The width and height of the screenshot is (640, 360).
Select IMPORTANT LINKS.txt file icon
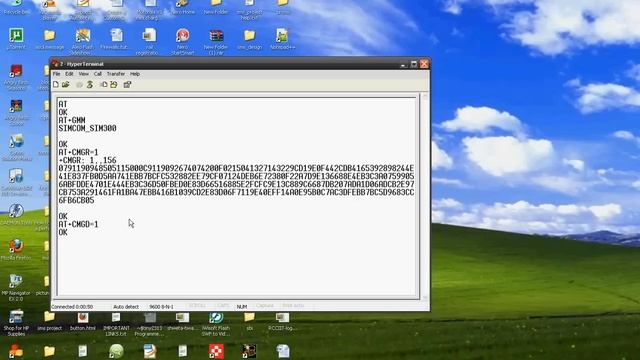[116, 323]
